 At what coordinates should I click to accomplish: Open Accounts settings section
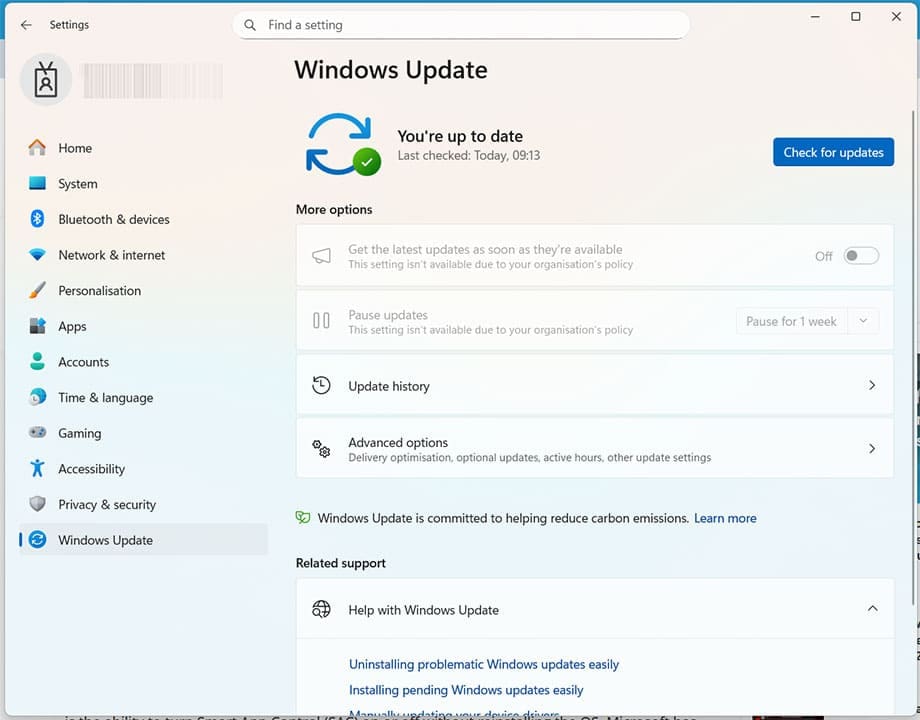(x=83, y=362)
